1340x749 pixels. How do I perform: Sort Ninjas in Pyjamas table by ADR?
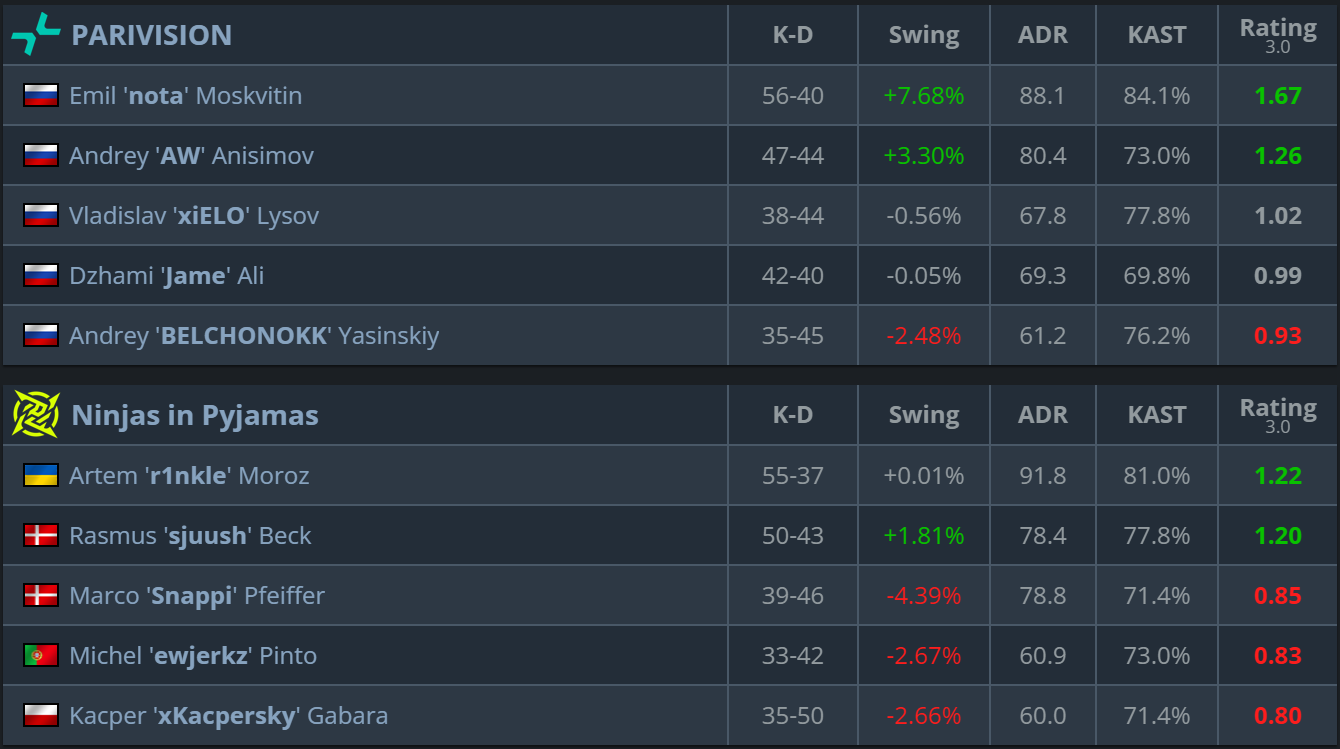pos(1043,415)
